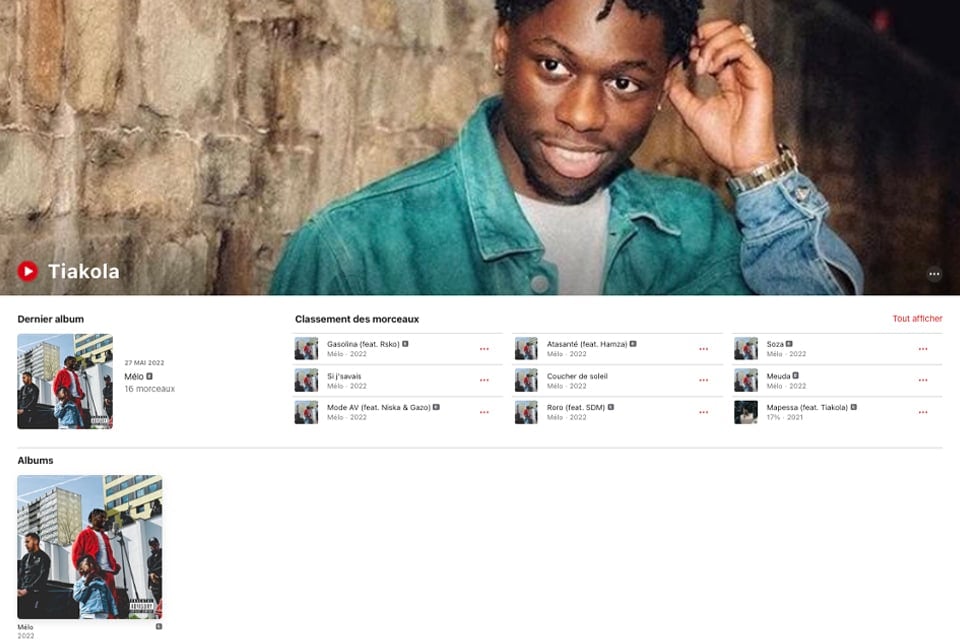This screenshot has height=640, width=960.
Task: Open options menu for Si j'savais
Action: [x=484, y=380]
